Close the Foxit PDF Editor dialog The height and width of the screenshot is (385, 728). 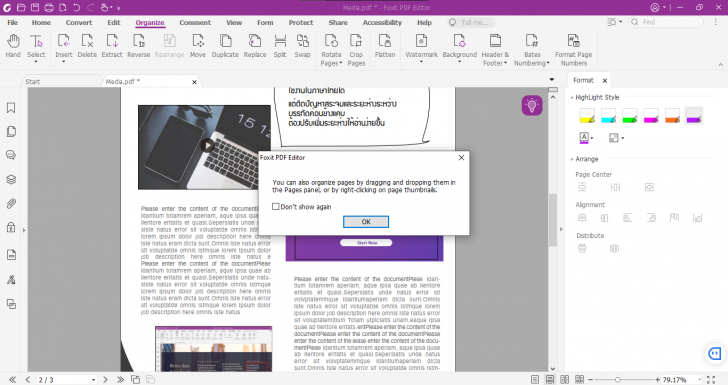coord(462,157)
